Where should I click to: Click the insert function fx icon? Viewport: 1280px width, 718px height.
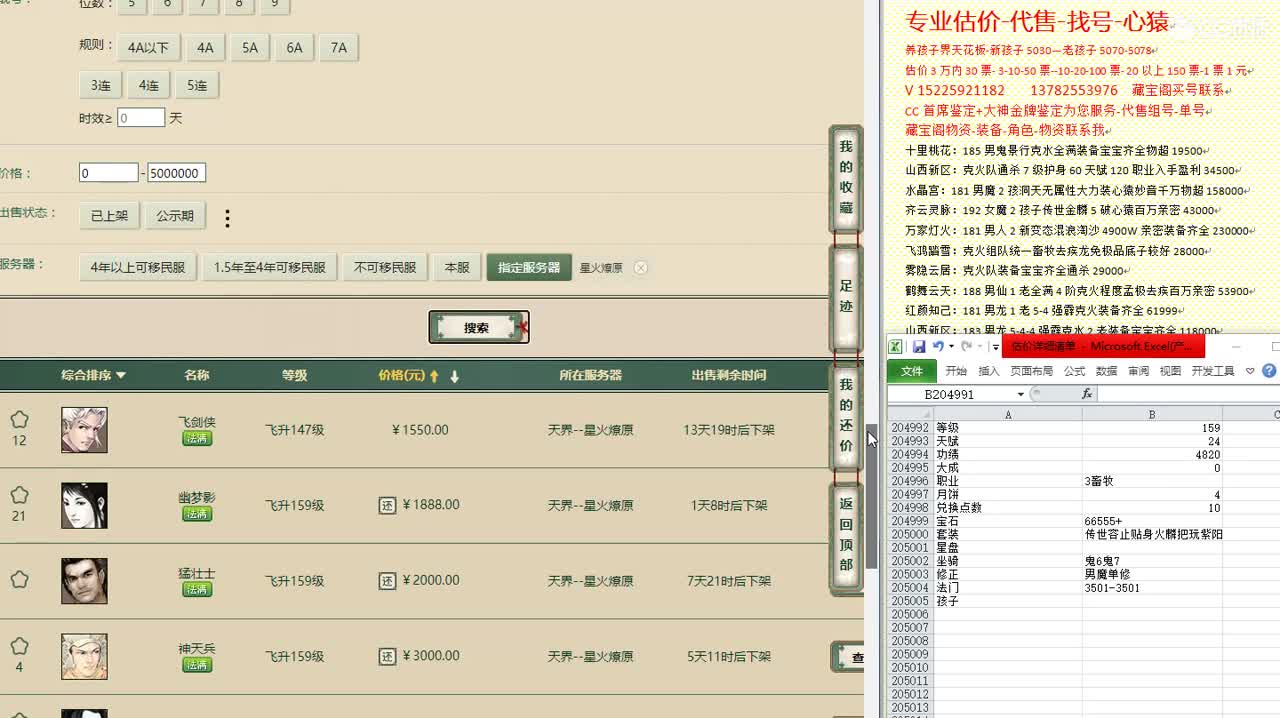coord(1088,394)
